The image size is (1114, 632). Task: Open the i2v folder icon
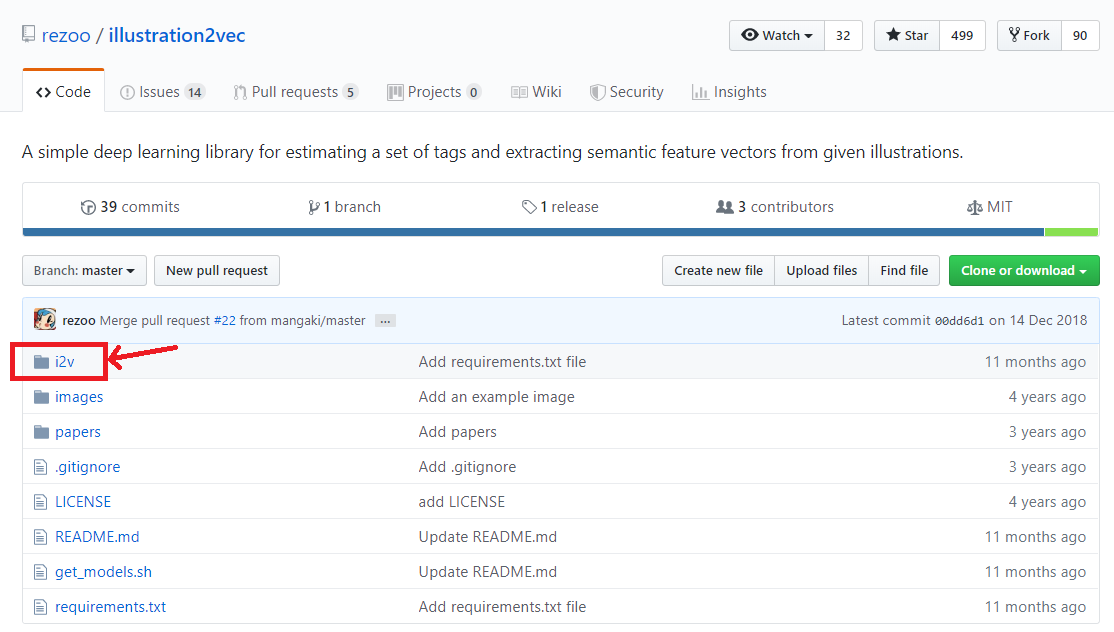click(41, 362)
